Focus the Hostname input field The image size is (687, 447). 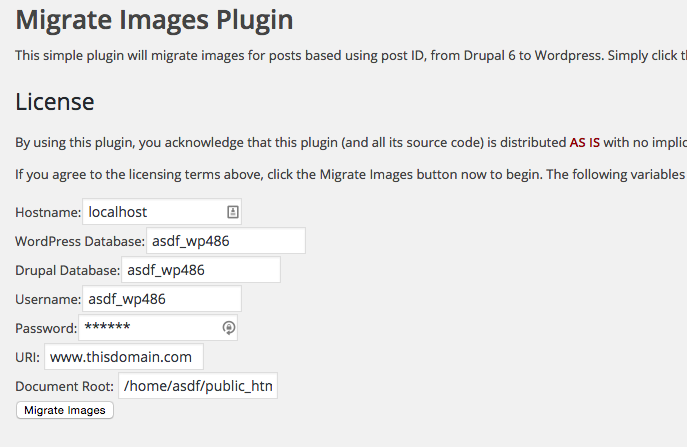162,212
